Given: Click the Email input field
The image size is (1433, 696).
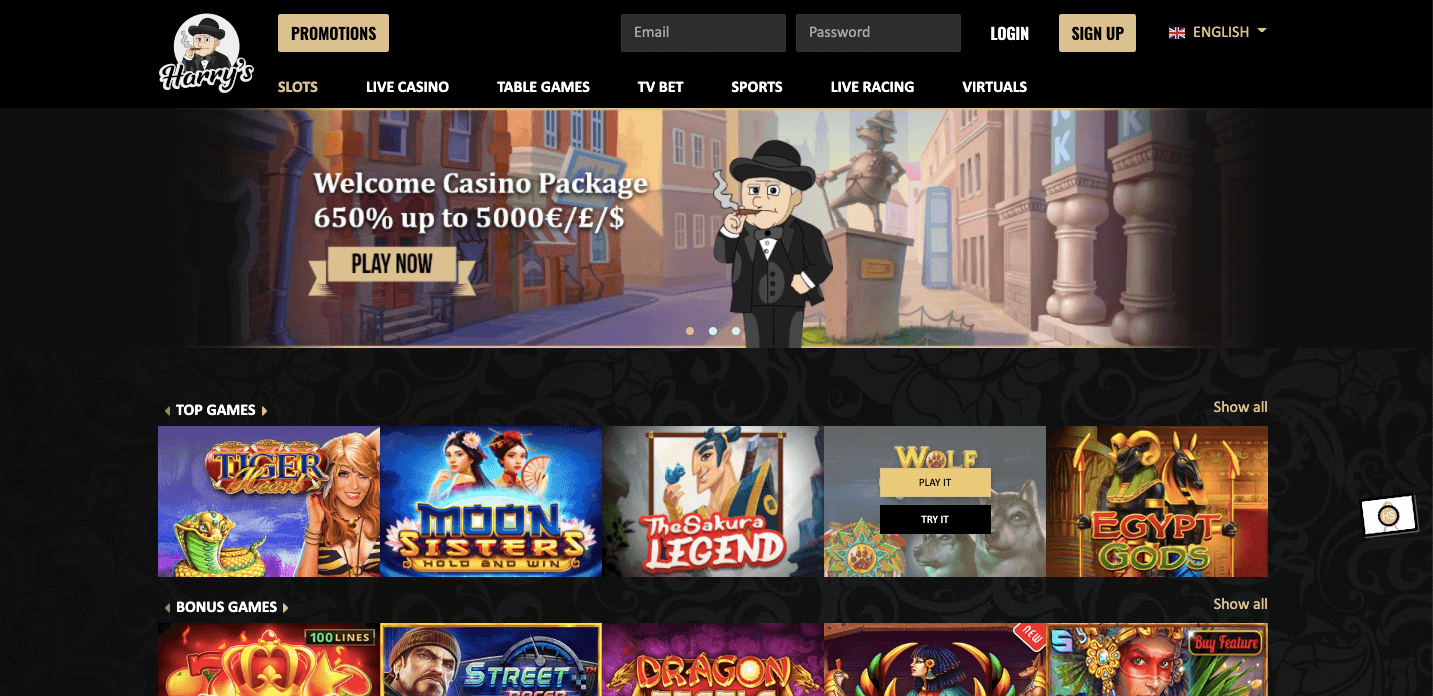Looking at the screenshot, I should (703, 33).
